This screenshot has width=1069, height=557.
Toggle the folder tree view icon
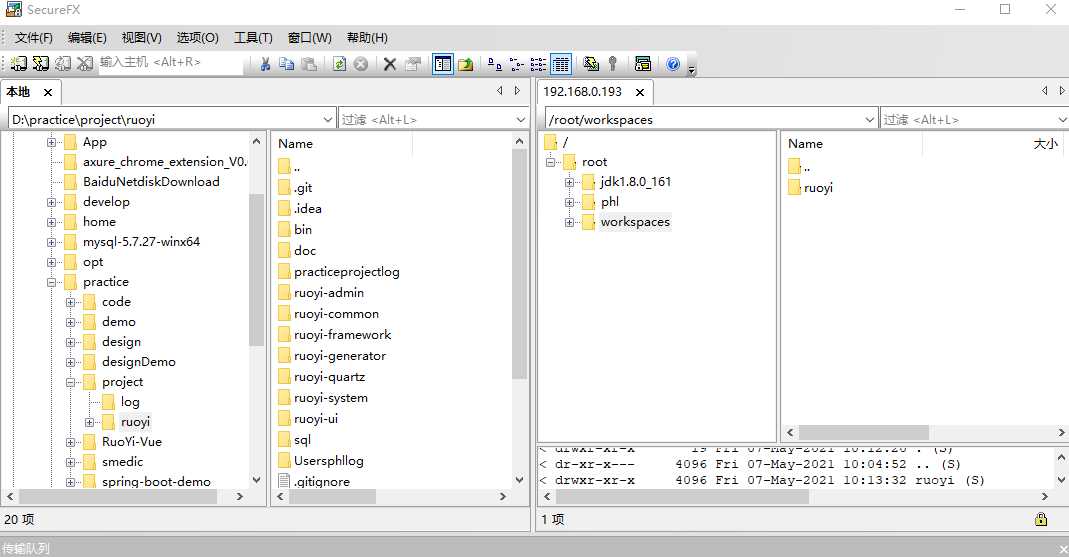tap(443, 64)
